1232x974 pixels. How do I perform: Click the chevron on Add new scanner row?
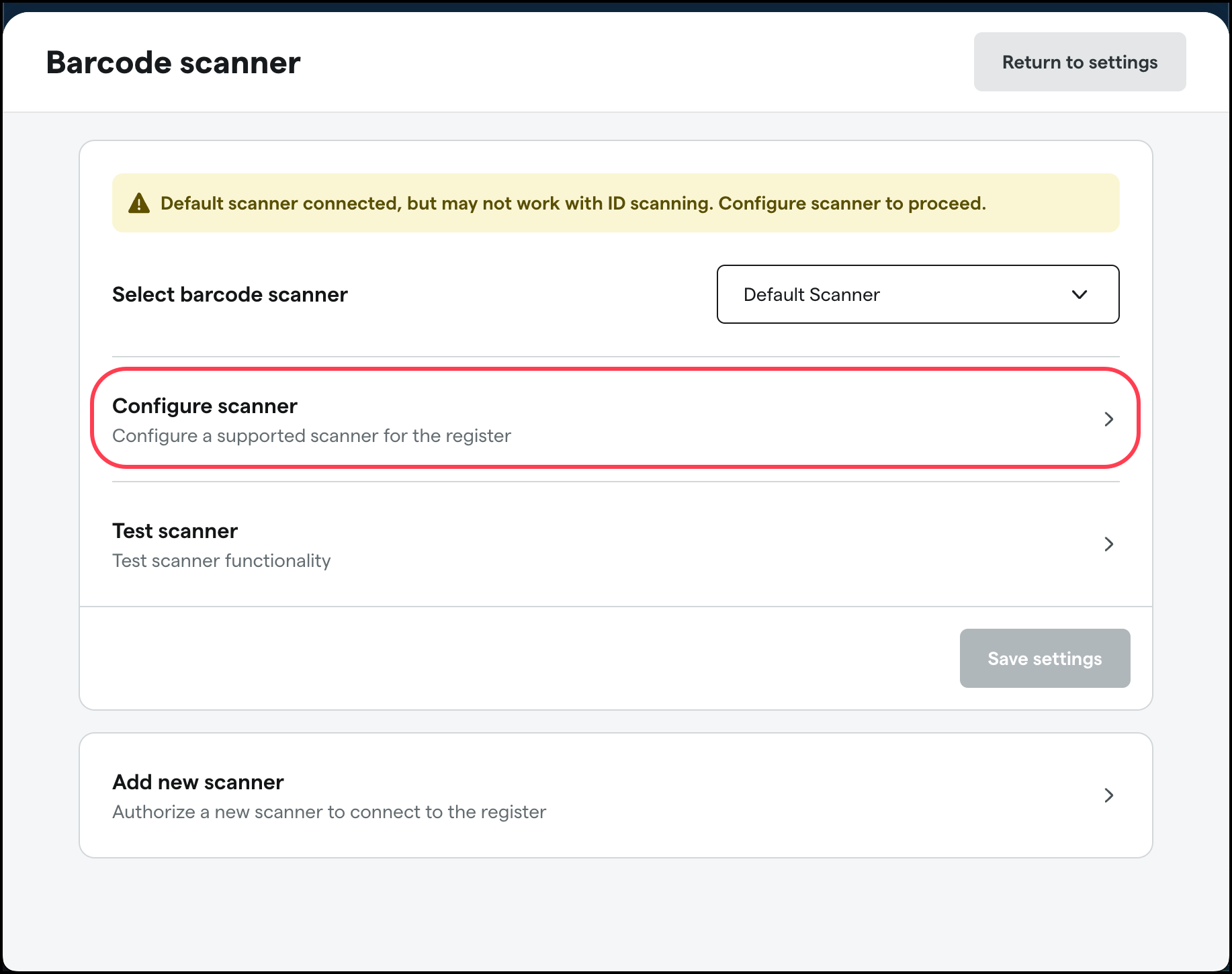pos(1108,795)
